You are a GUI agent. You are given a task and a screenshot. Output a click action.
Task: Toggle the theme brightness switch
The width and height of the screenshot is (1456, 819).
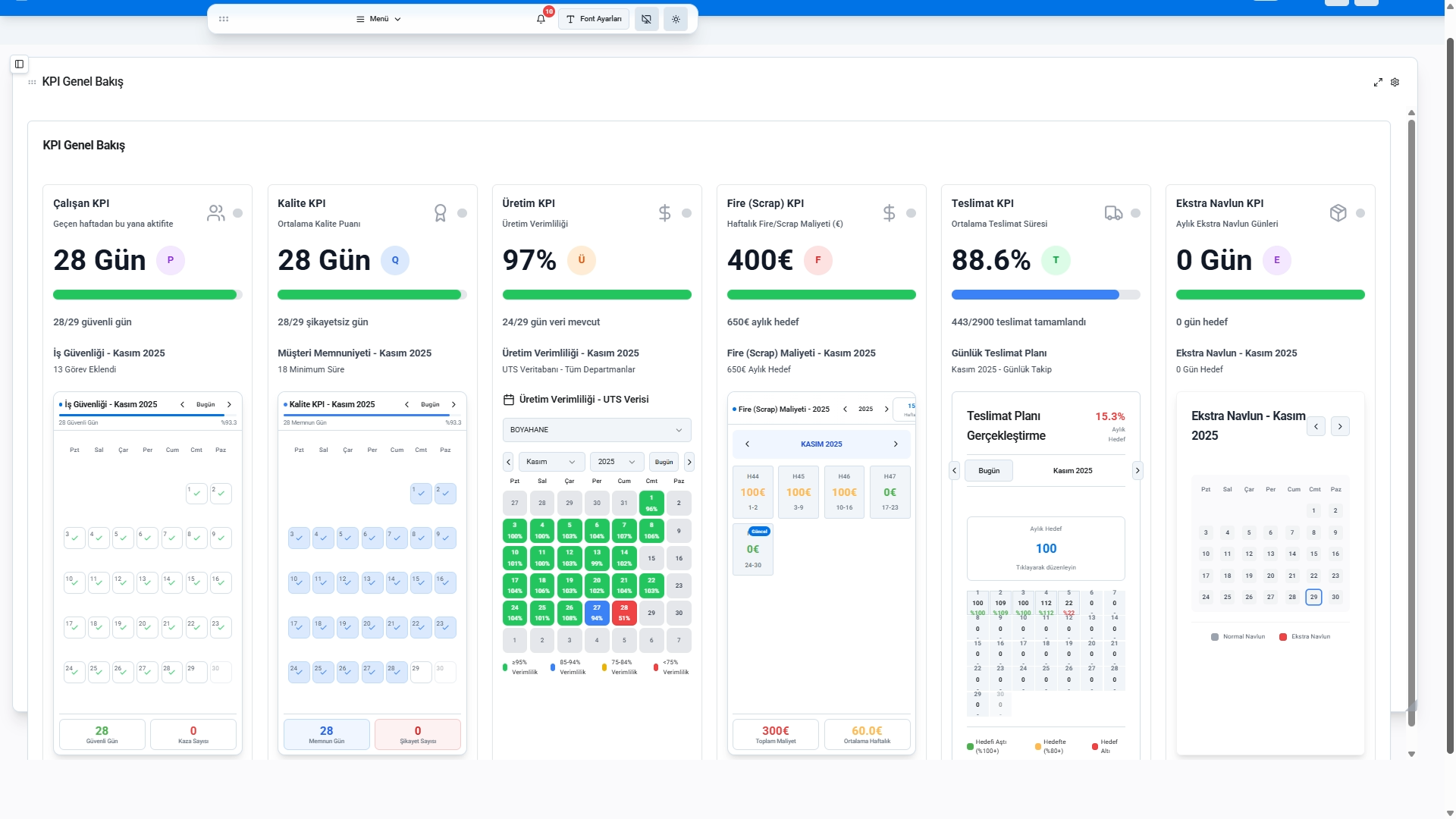(x=675, y=19)
